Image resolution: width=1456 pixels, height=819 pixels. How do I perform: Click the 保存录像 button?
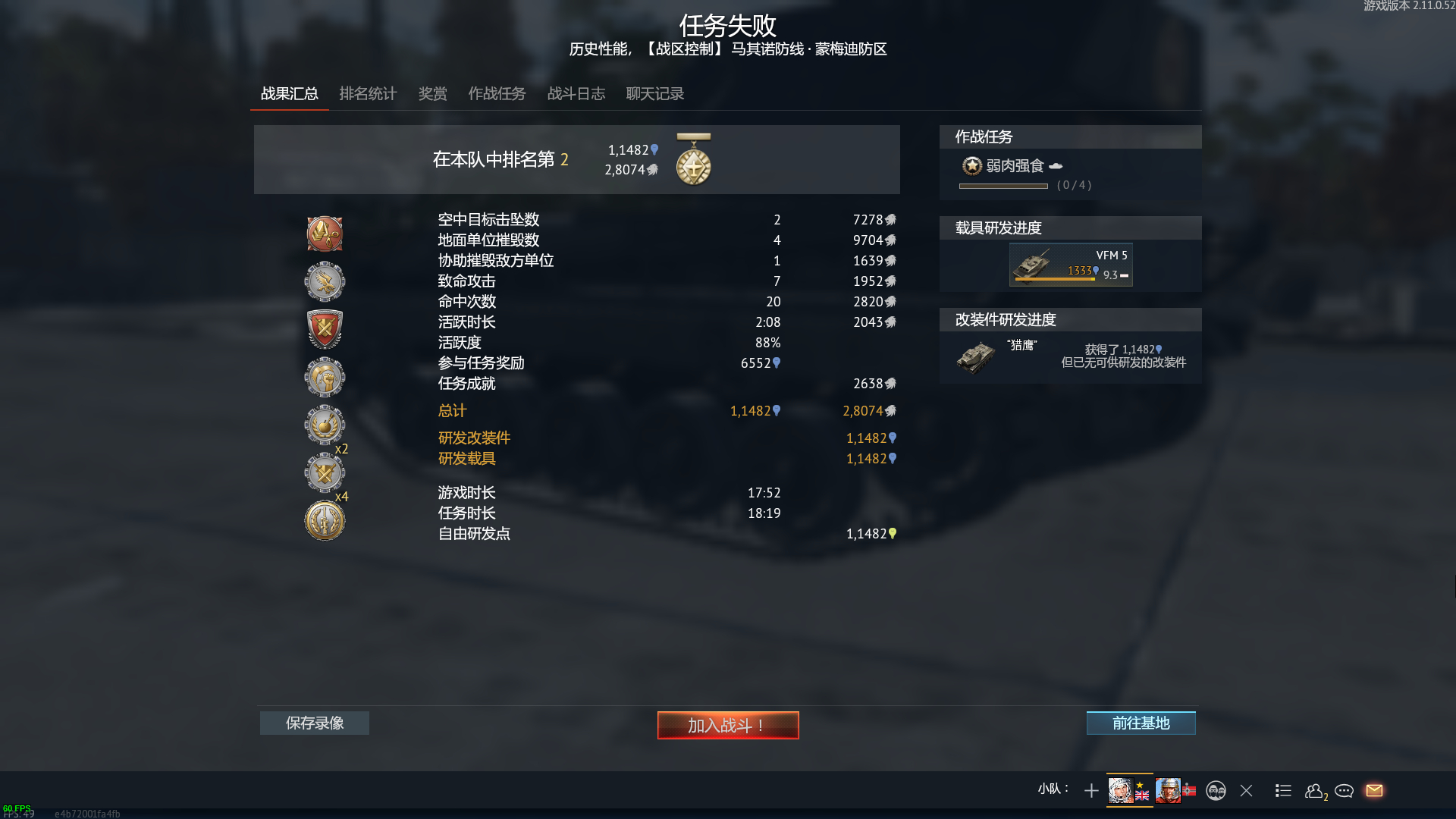click(315, 723)
